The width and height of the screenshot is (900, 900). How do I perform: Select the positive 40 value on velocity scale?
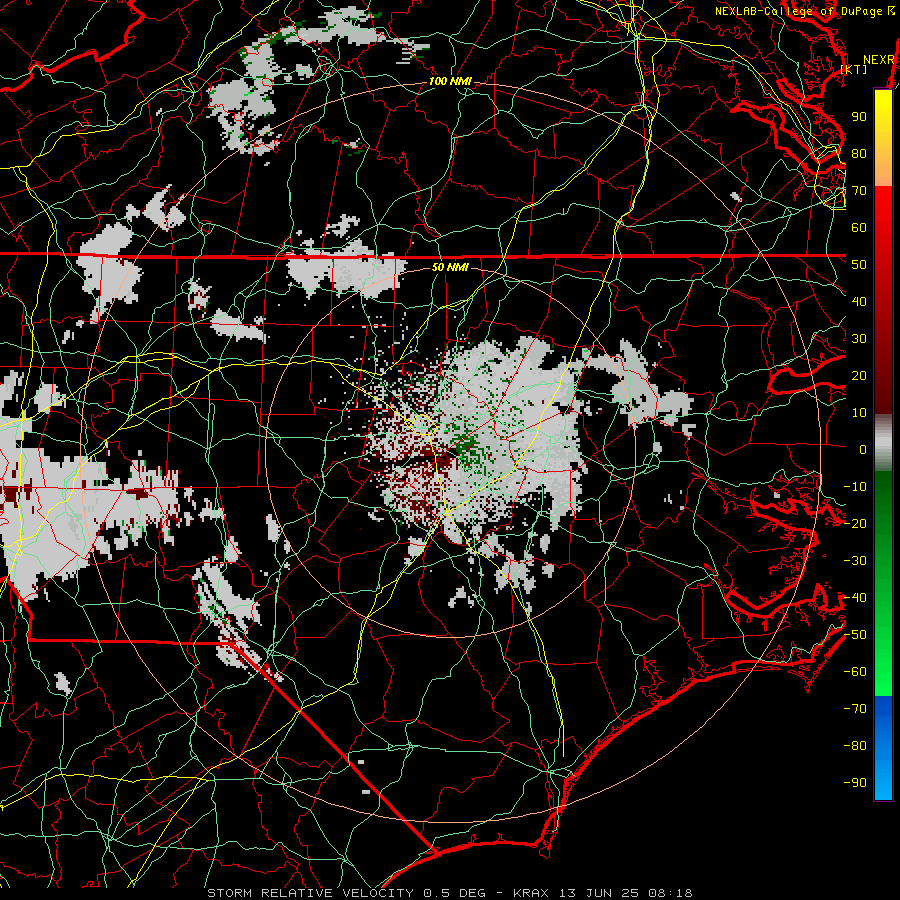[x=859, y=302]
